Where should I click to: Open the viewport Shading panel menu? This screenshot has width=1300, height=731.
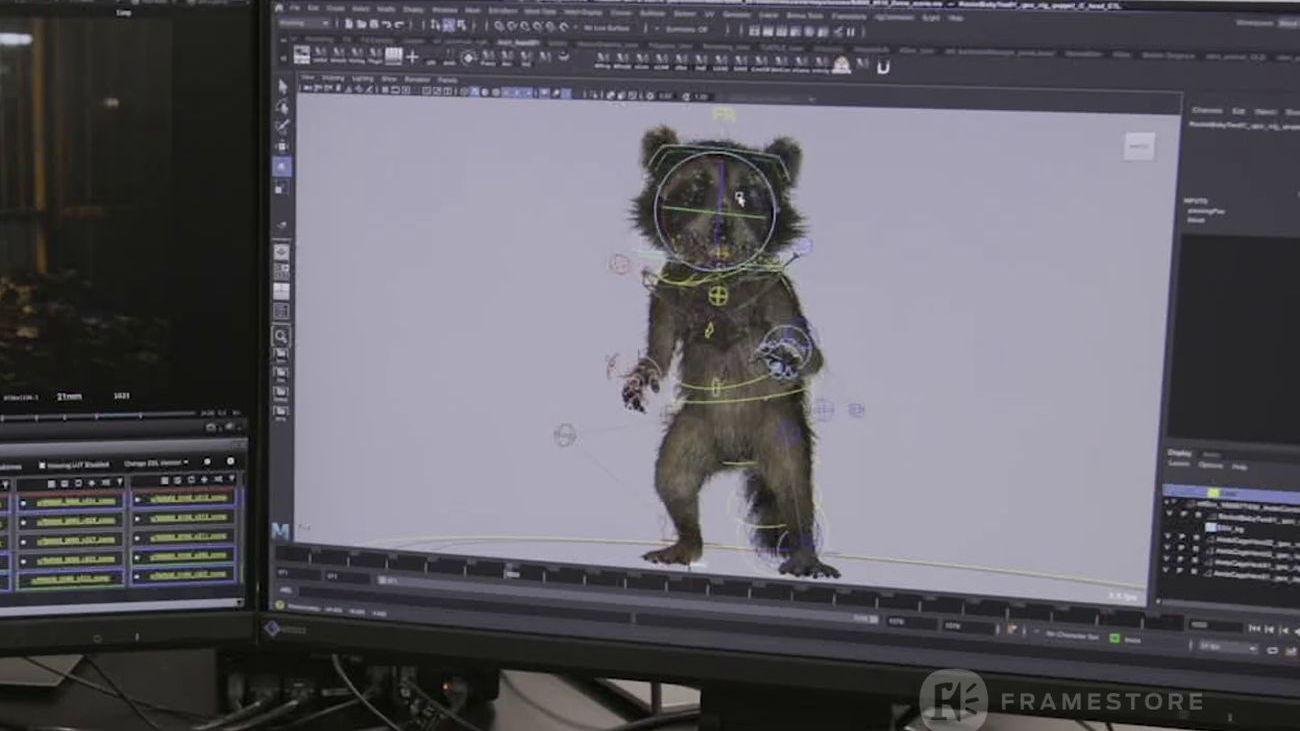click(x=332, y=79)
